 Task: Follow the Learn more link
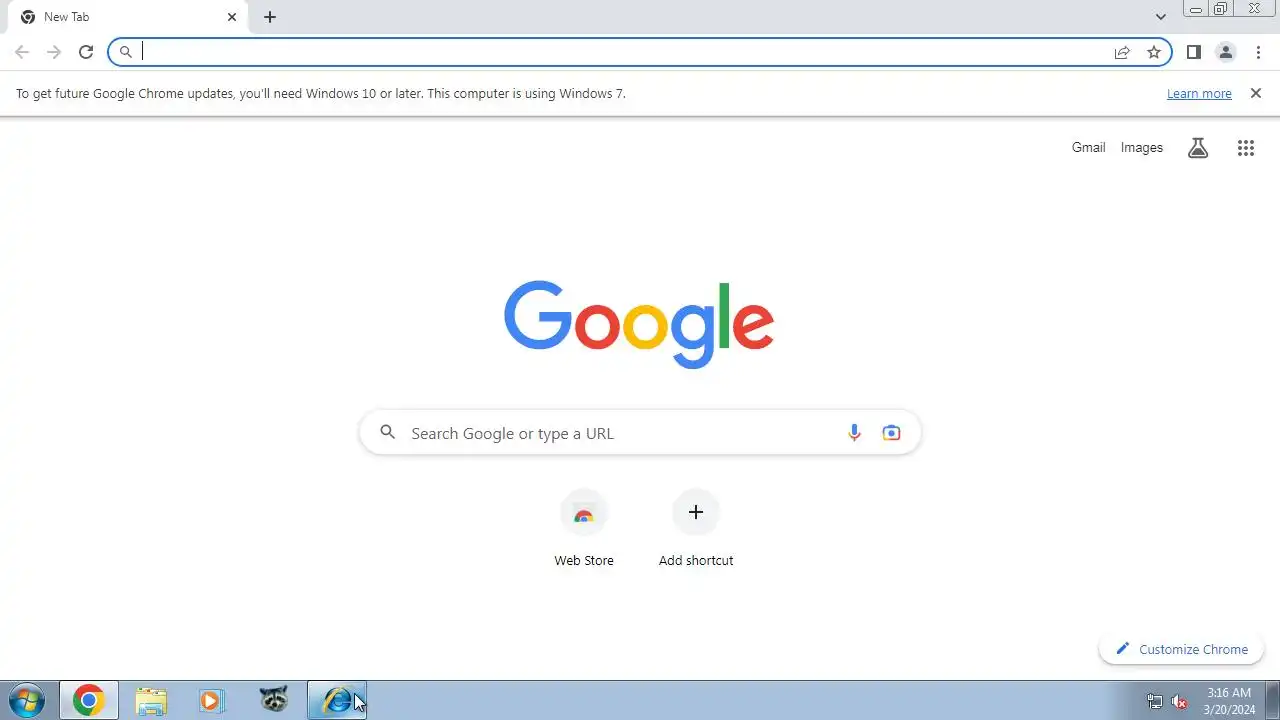[x=1199, y=93]
